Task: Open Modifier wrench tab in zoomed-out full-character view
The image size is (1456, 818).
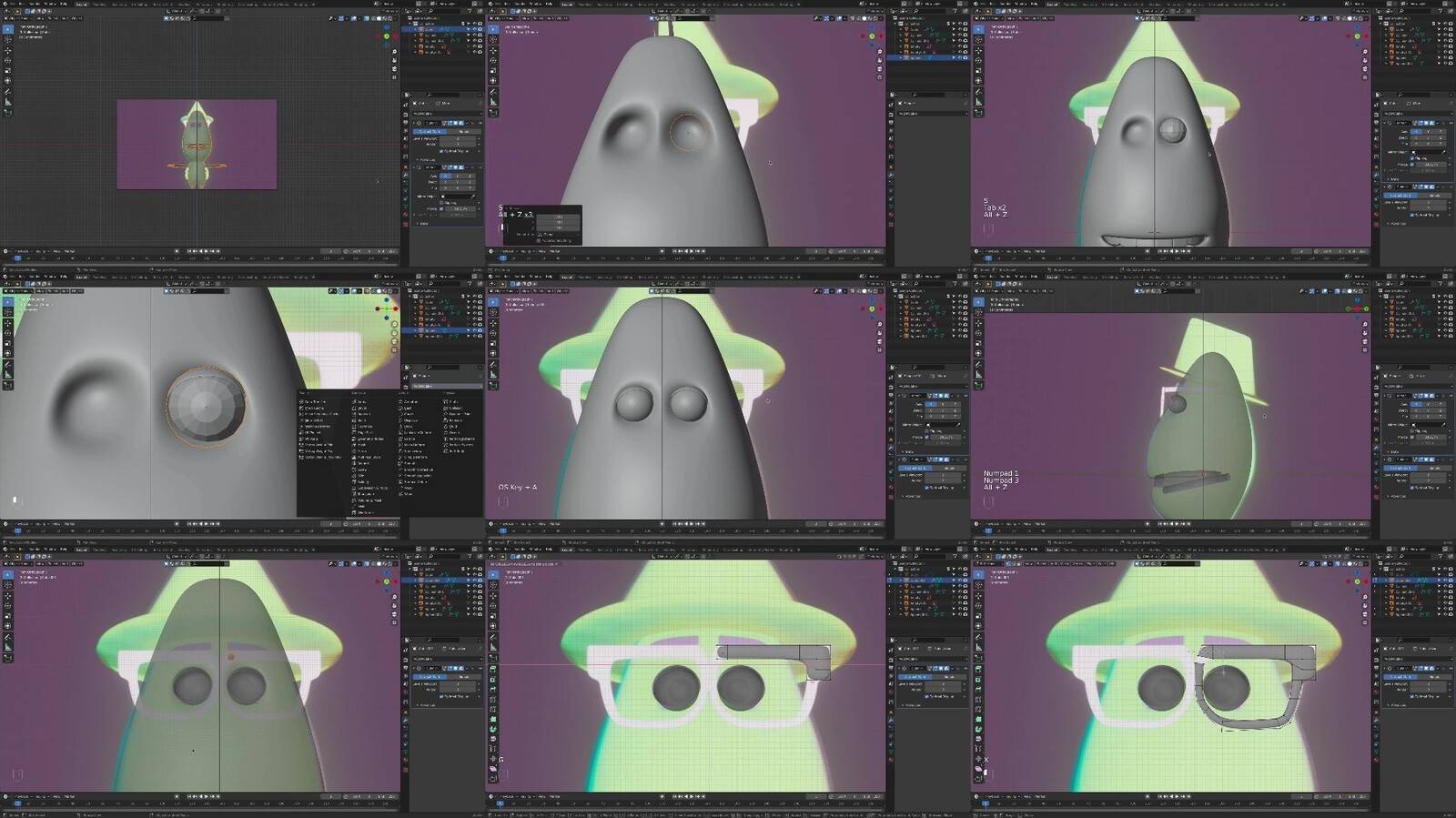Action: (x=405, y=175)
